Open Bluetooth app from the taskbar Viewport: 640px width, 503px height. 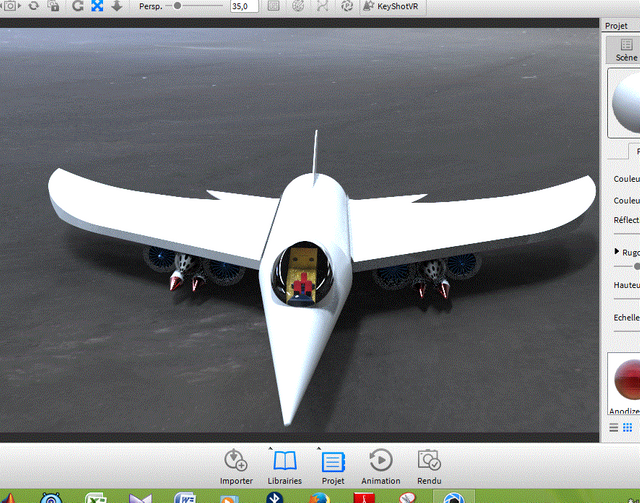275,497
